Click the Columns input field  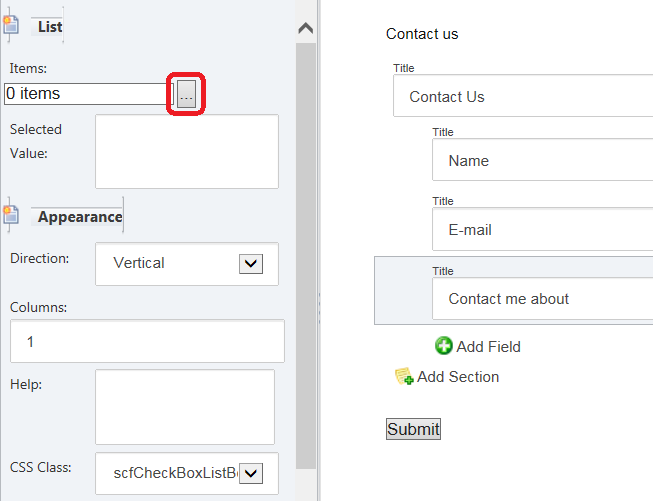[x=147, y=341]
